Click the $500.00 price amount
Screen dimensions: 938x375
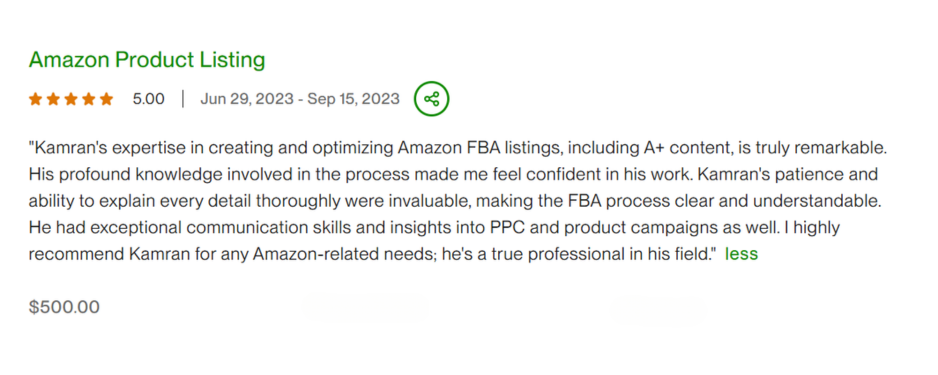[x=64, y=307]
